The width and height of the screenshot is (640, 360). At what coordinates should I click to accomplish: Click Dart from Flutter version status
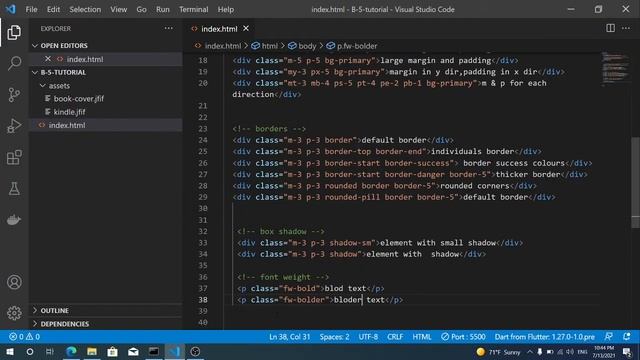[x=544, y=337]
